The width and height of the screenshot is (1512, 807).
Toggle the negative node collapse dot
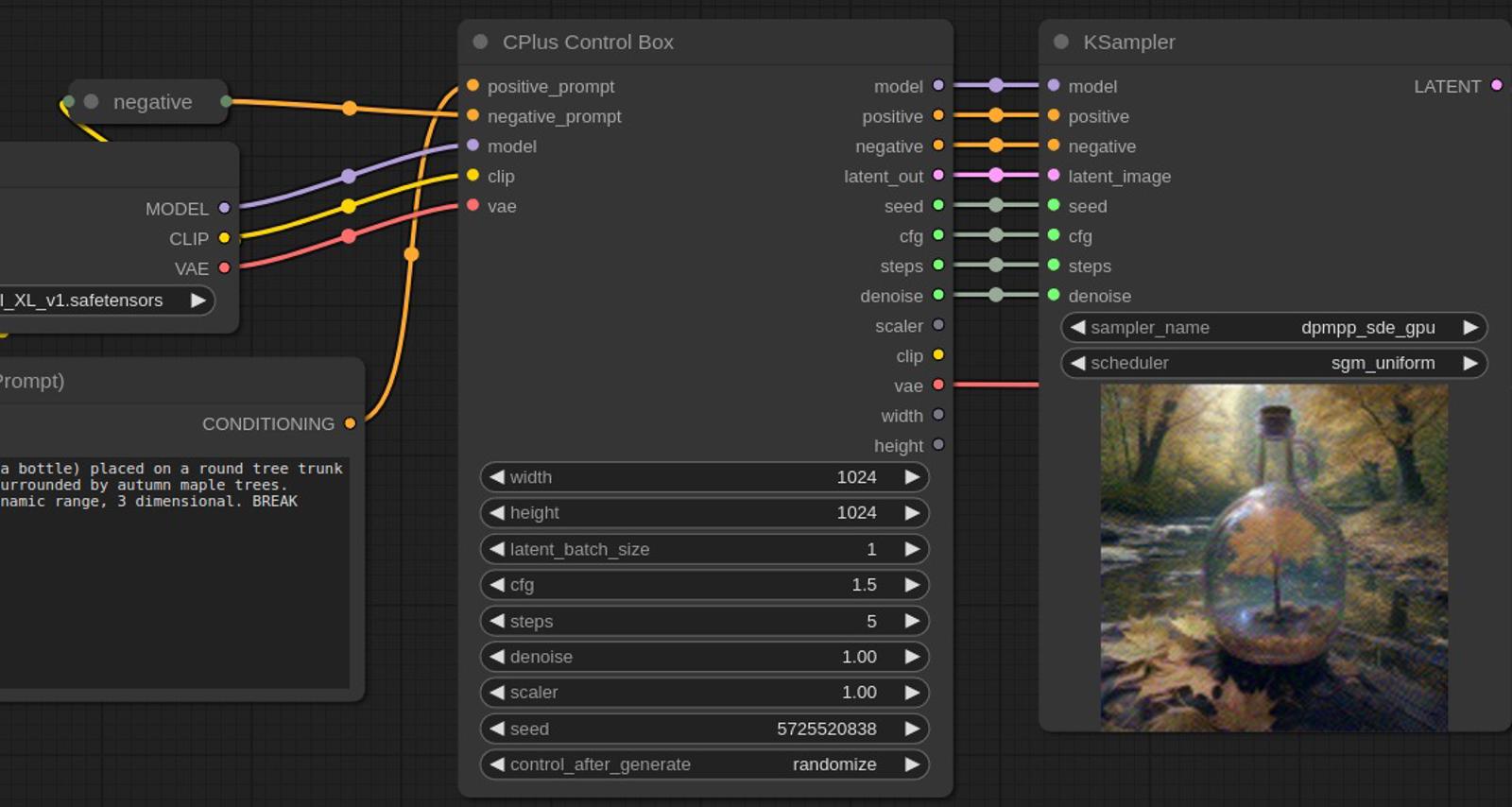tap(91, 101)
